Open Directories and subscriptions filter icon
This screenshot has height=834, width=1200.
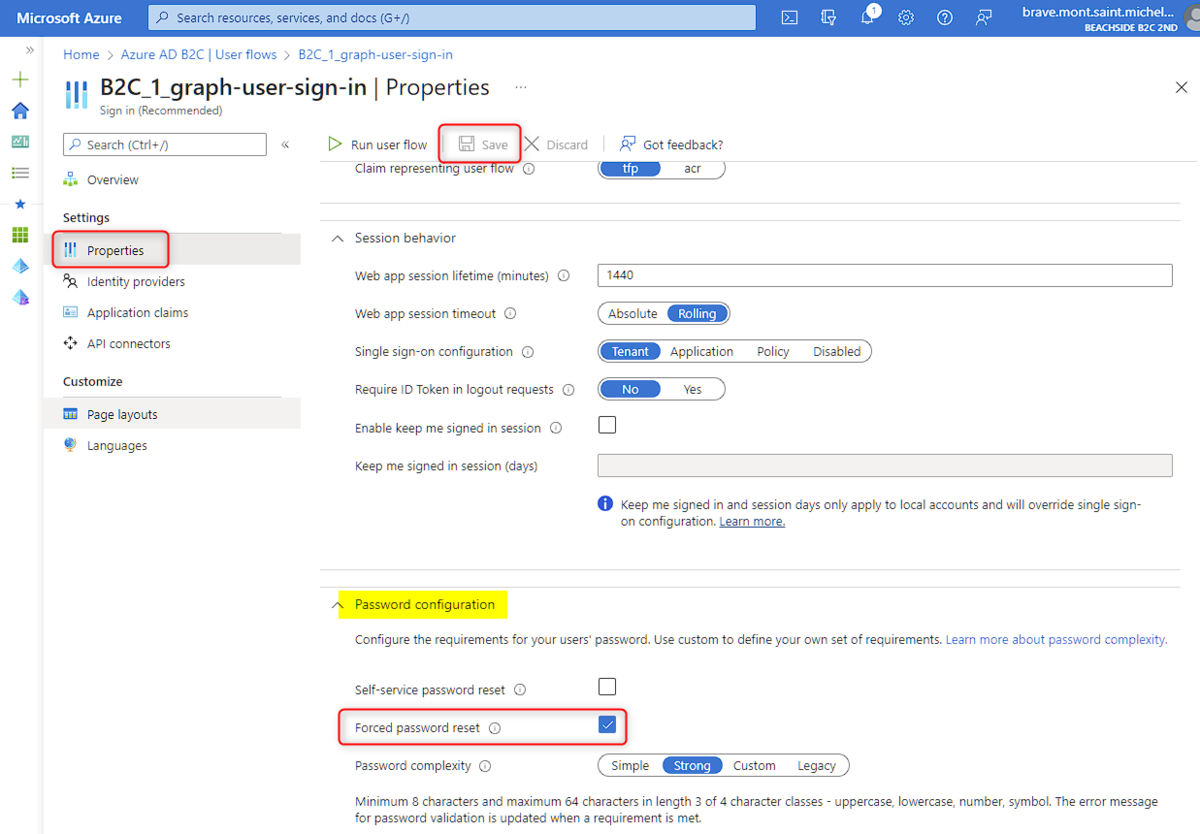click(x=828, y=18)
